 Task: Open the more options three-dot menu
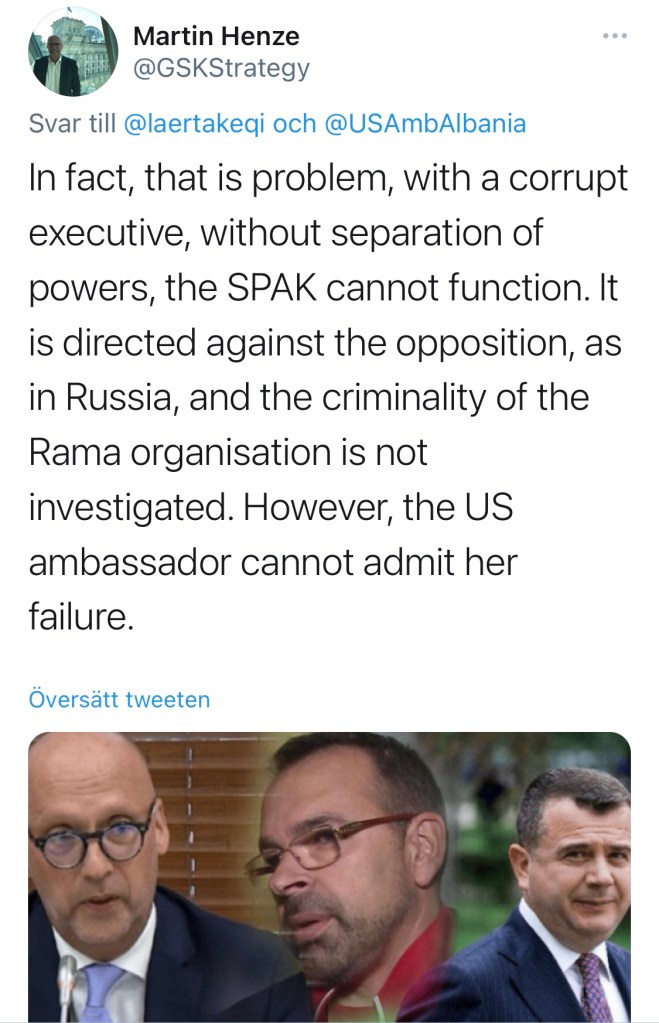[x=614, y=36]
